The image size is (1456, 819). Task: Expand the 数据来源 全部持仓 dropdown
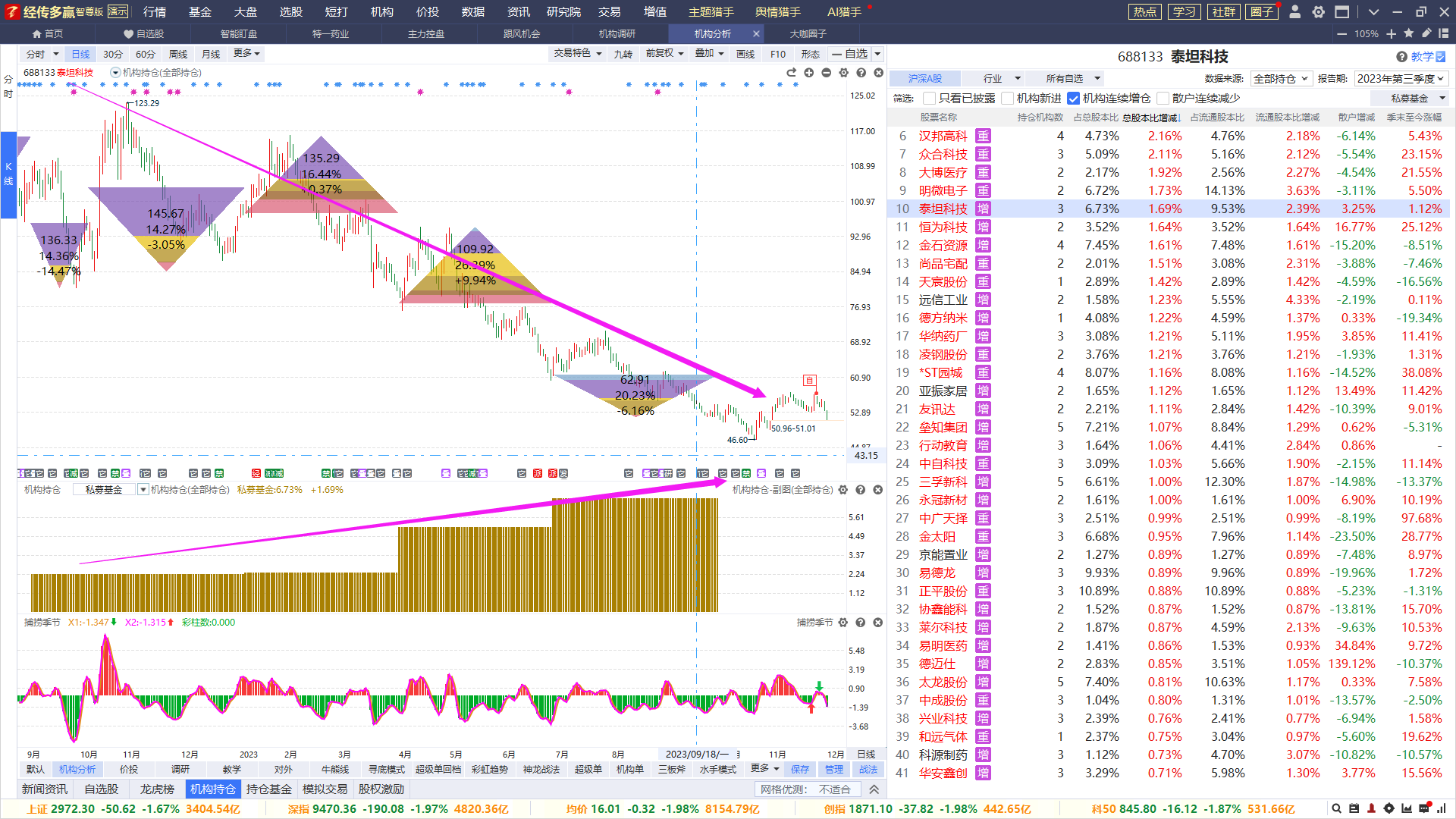(x=1280, y=79)
